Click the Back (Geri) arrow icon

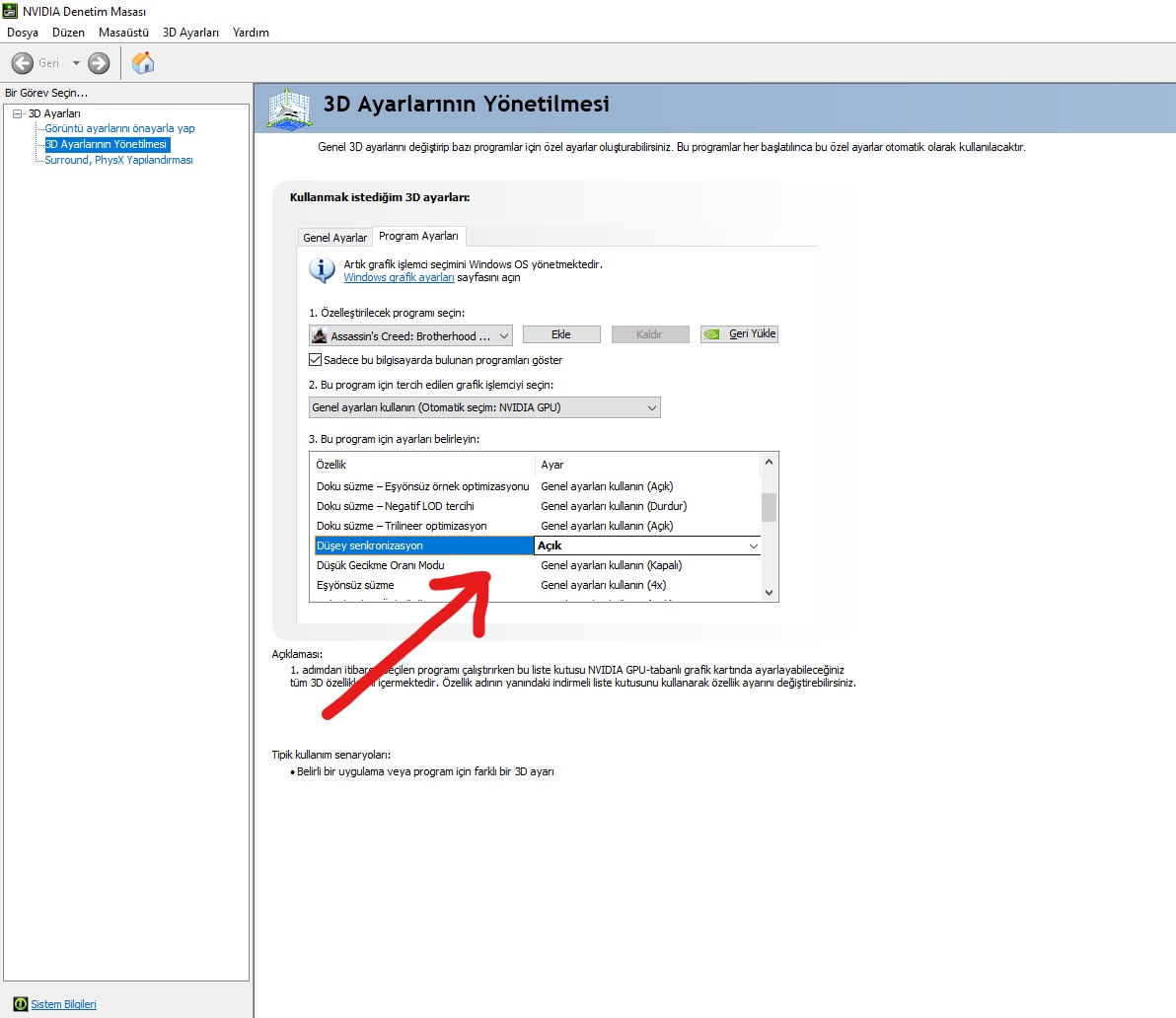23,63
